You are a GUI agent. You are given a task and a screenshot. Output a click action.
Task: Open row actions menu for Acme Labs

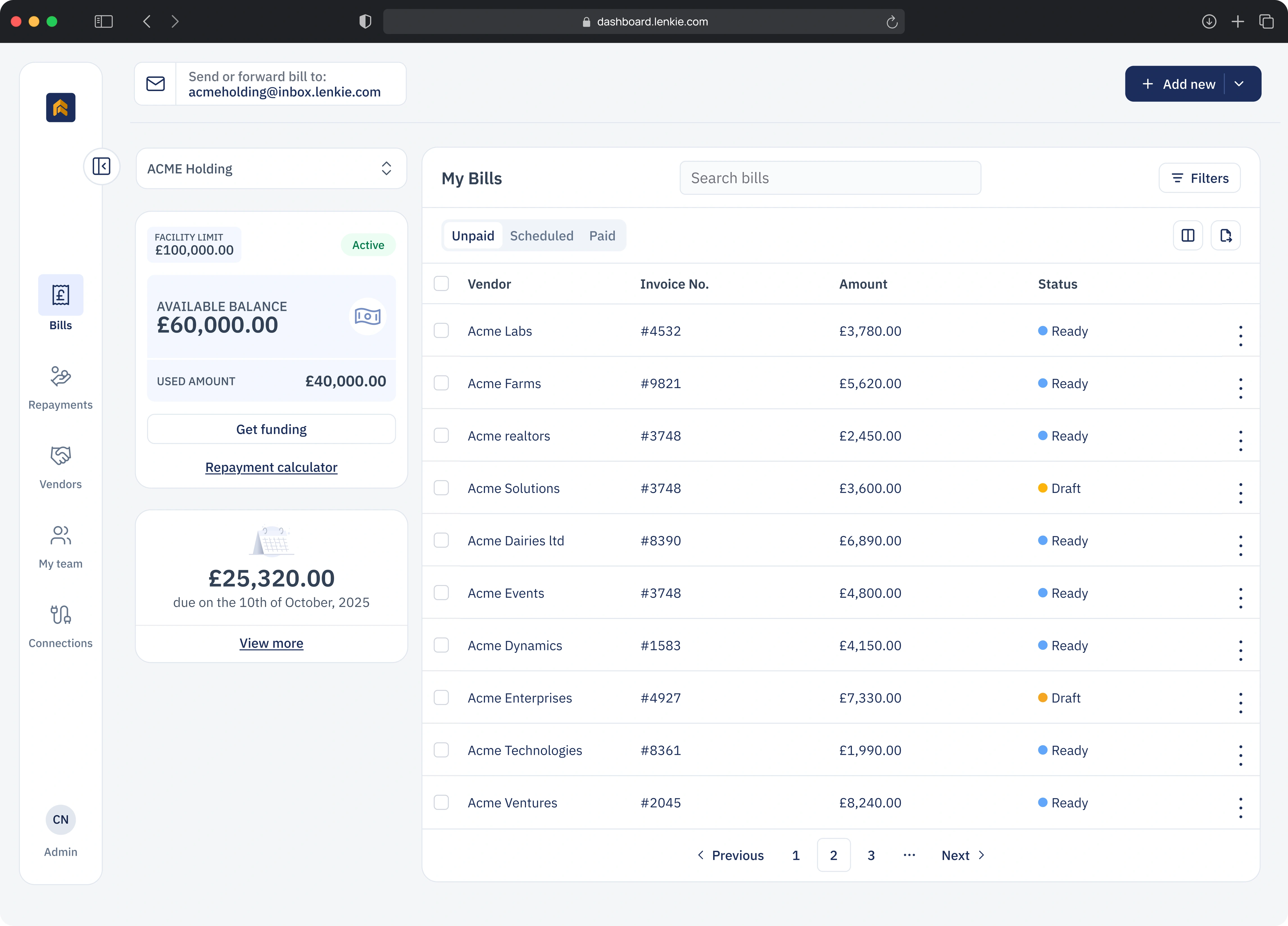(1240, 336)
